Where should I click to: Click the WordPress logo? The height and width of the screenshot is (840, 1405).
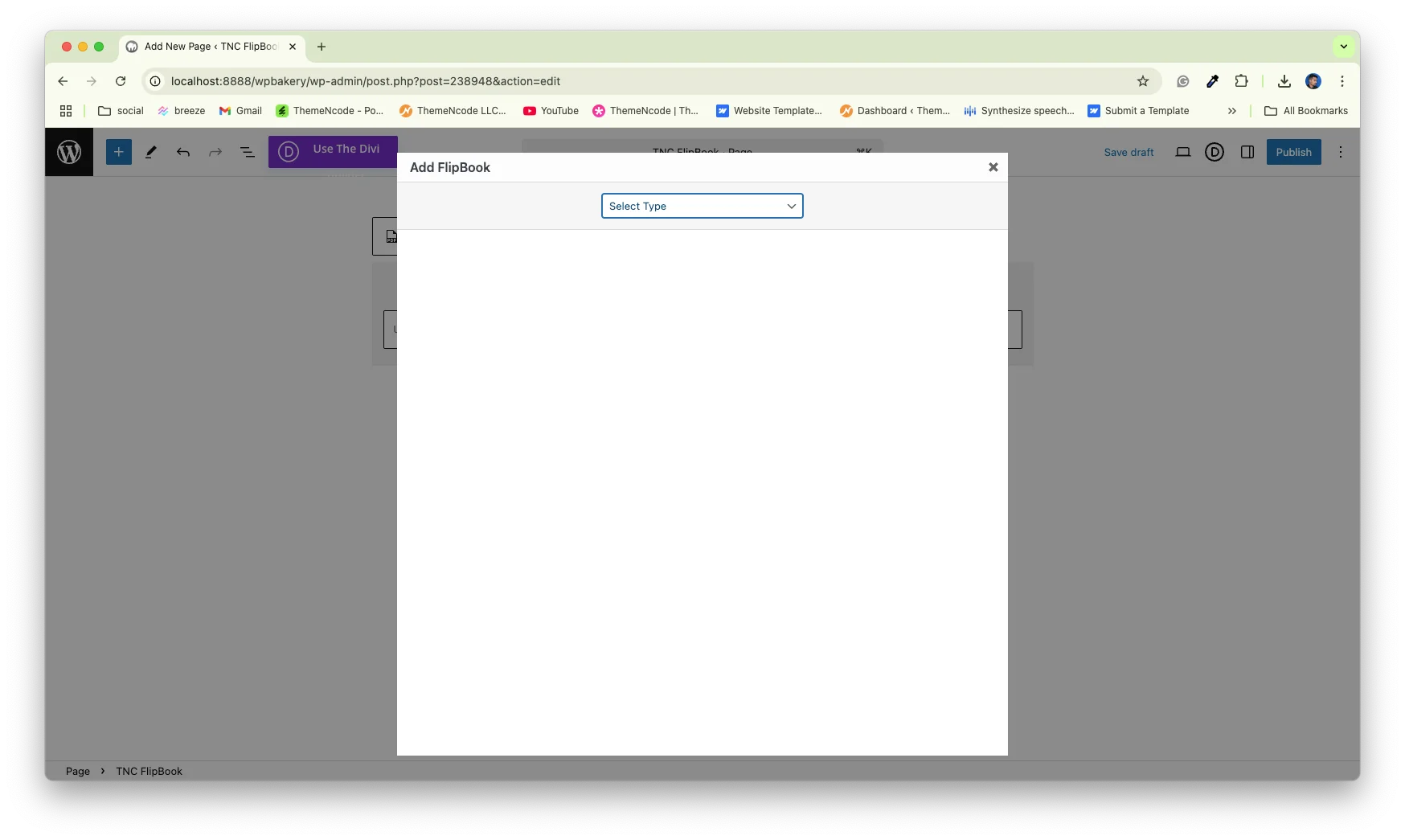click(x=69, y=152)
